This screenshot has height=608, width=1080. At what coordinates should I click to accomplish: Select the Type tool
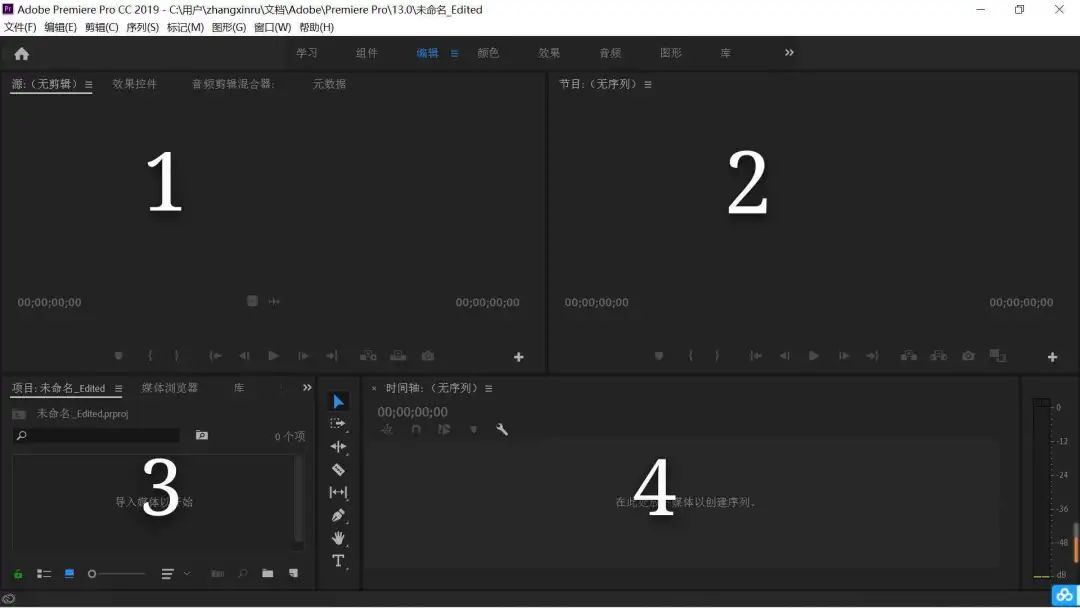point(338,561)
